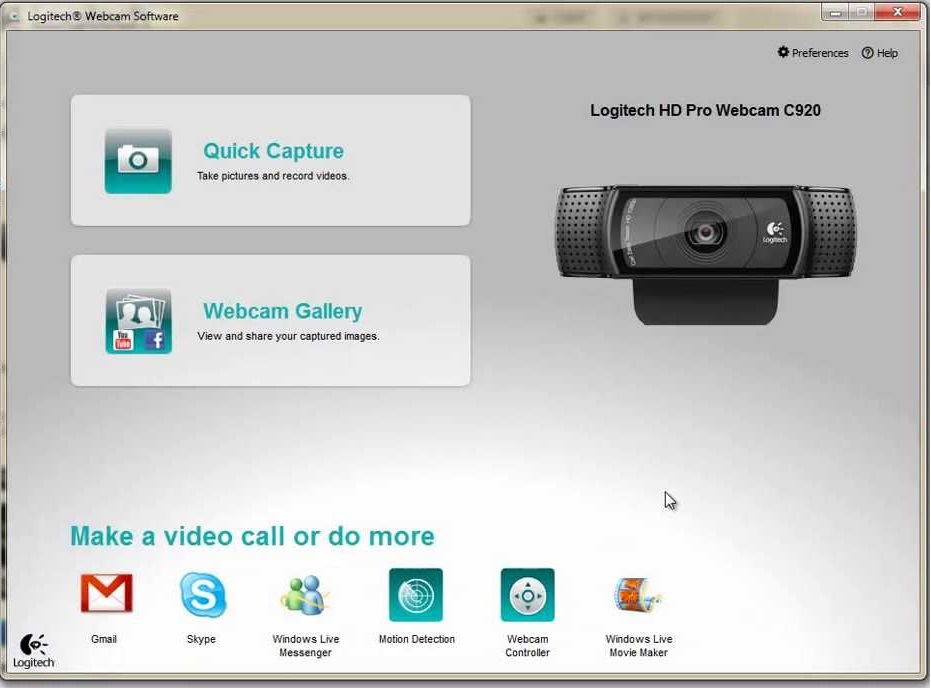Click "Make a video call or do more" heading
The height and width of the screenshot is (688, 931).
click(252, 536)
